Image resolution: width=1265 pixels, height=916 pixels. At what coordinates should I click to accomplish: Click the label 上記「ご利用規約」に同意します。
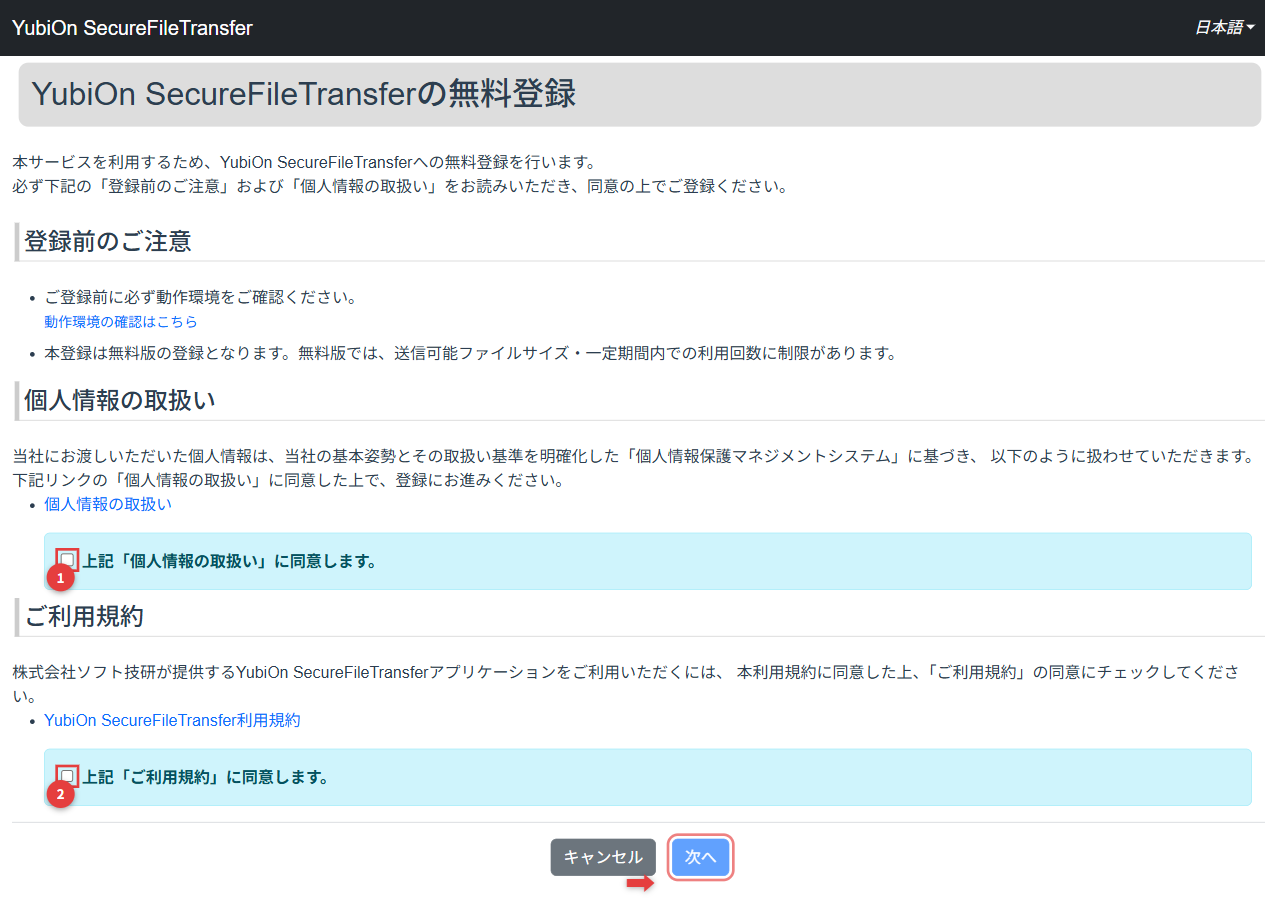tap(206, 777)
